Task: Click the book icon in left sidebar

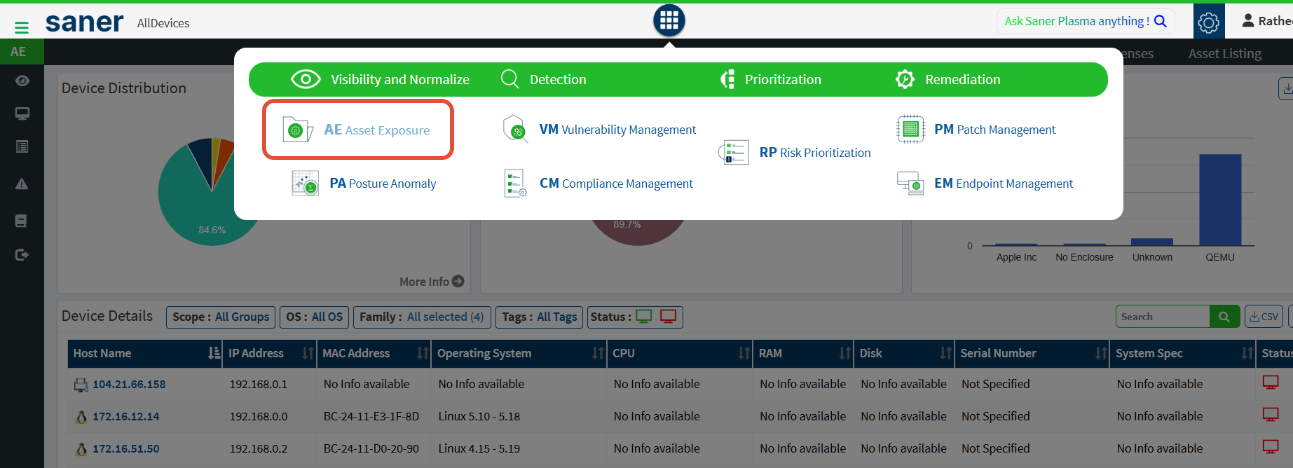Action: 21,220
